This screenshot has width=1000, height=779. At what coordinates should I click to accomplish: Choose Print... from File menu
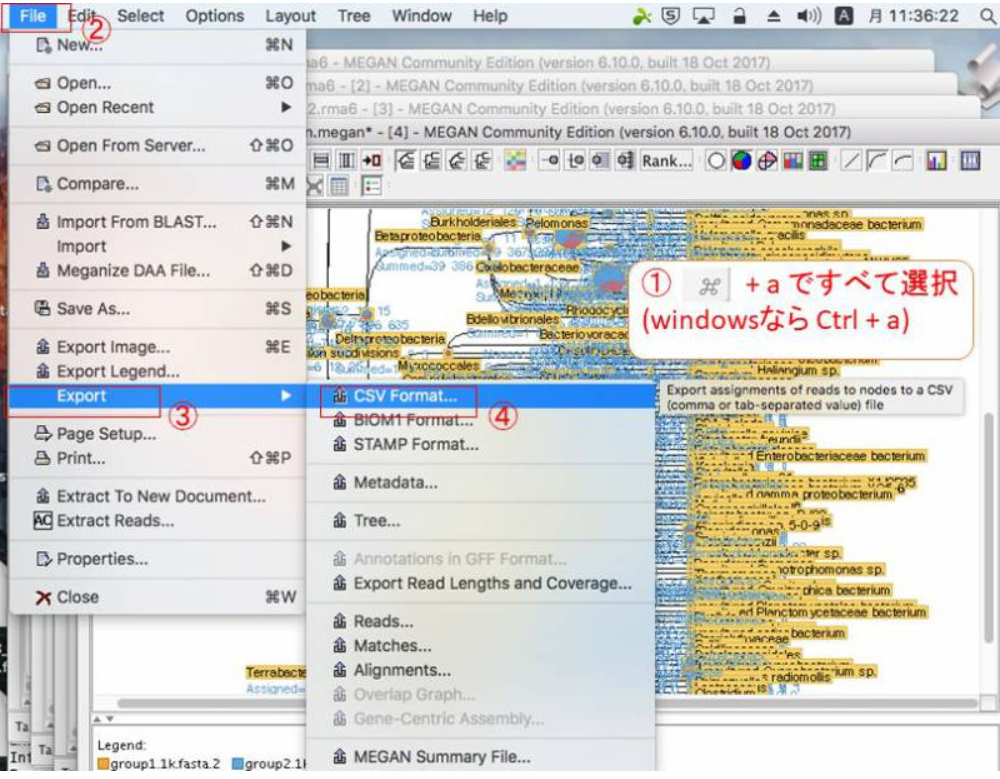coord(158,458)
